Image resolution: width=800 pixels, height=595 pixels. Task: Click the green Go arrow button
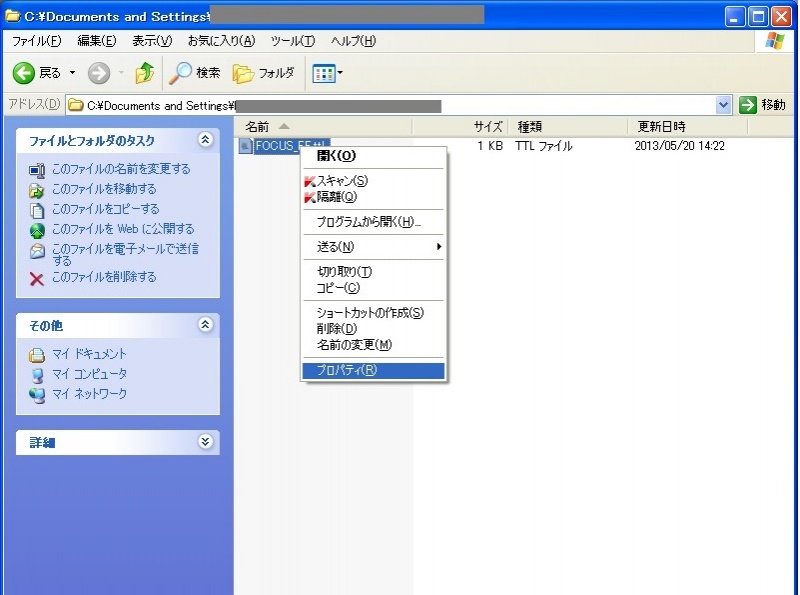[749, 105]
